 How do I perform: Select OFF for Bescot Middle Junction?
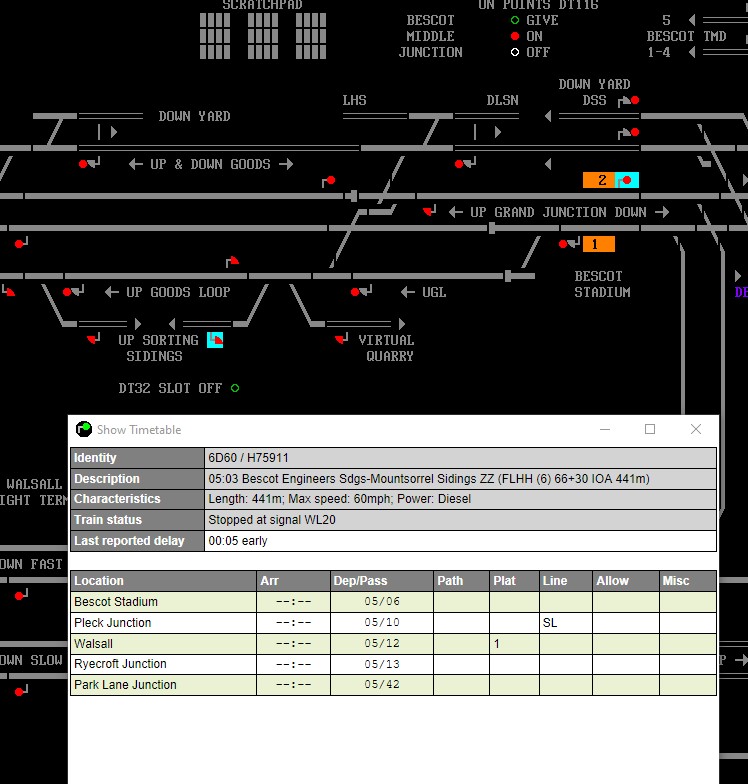(515, 52)
